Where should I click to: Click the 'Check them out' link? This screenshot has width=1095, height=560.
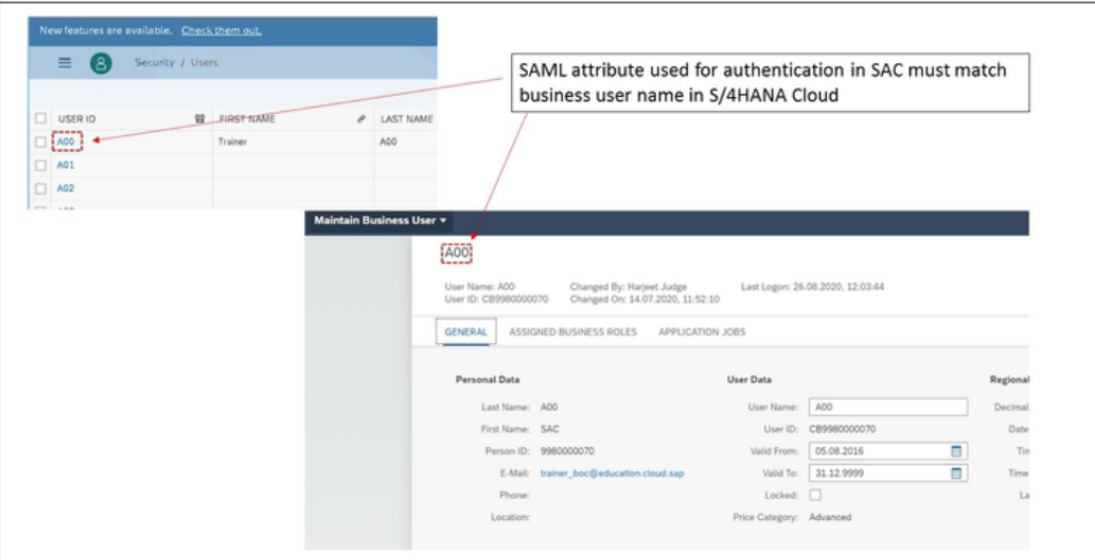click(221, 31)
